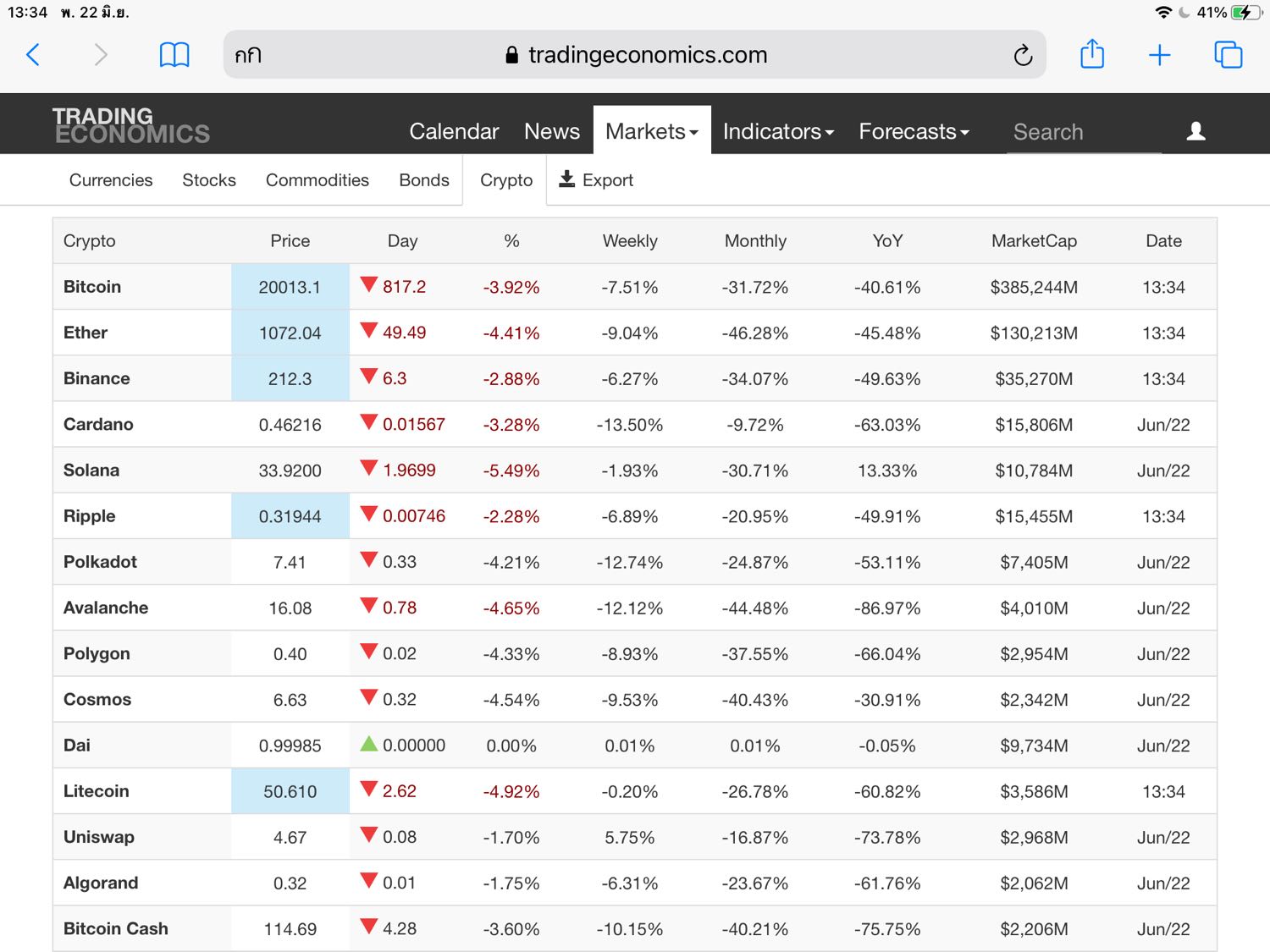Switch to the Currencies tab
This screenshot has height=952, width=1270.
click(111, 180)
